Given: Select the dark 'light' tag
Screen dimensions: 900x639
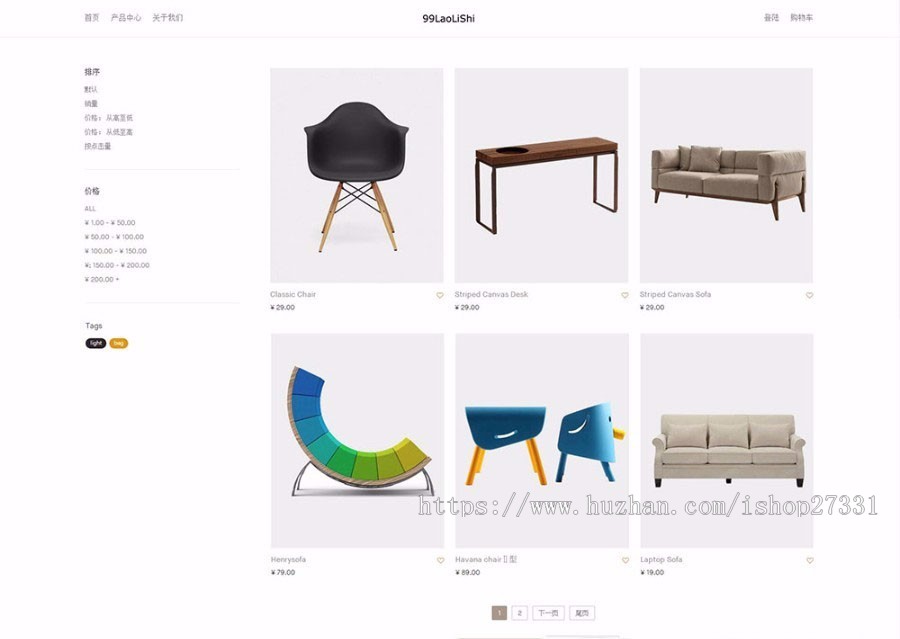Looking at the screenshot, I should 96,343.
